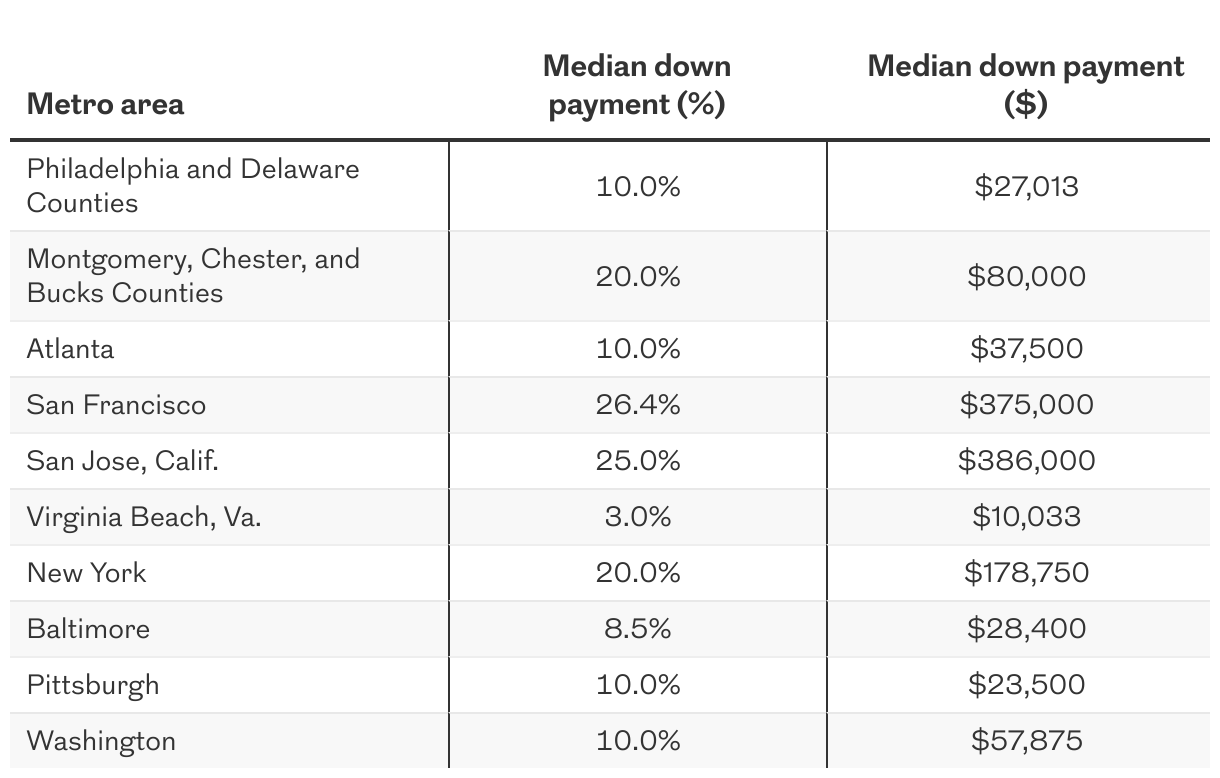Screen dimensions: 1220x778
Task: Select Baltimore's 8.5% percentage cell
Action: point(638,629)
